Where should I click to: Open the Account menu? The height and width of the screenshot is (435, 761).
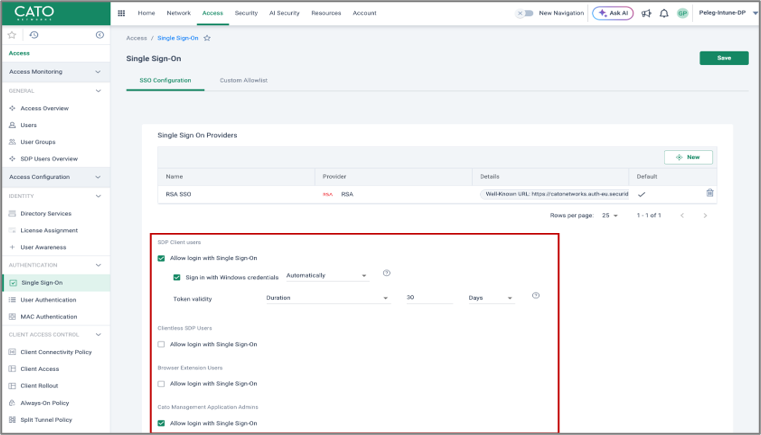click(x=364, y=13)
